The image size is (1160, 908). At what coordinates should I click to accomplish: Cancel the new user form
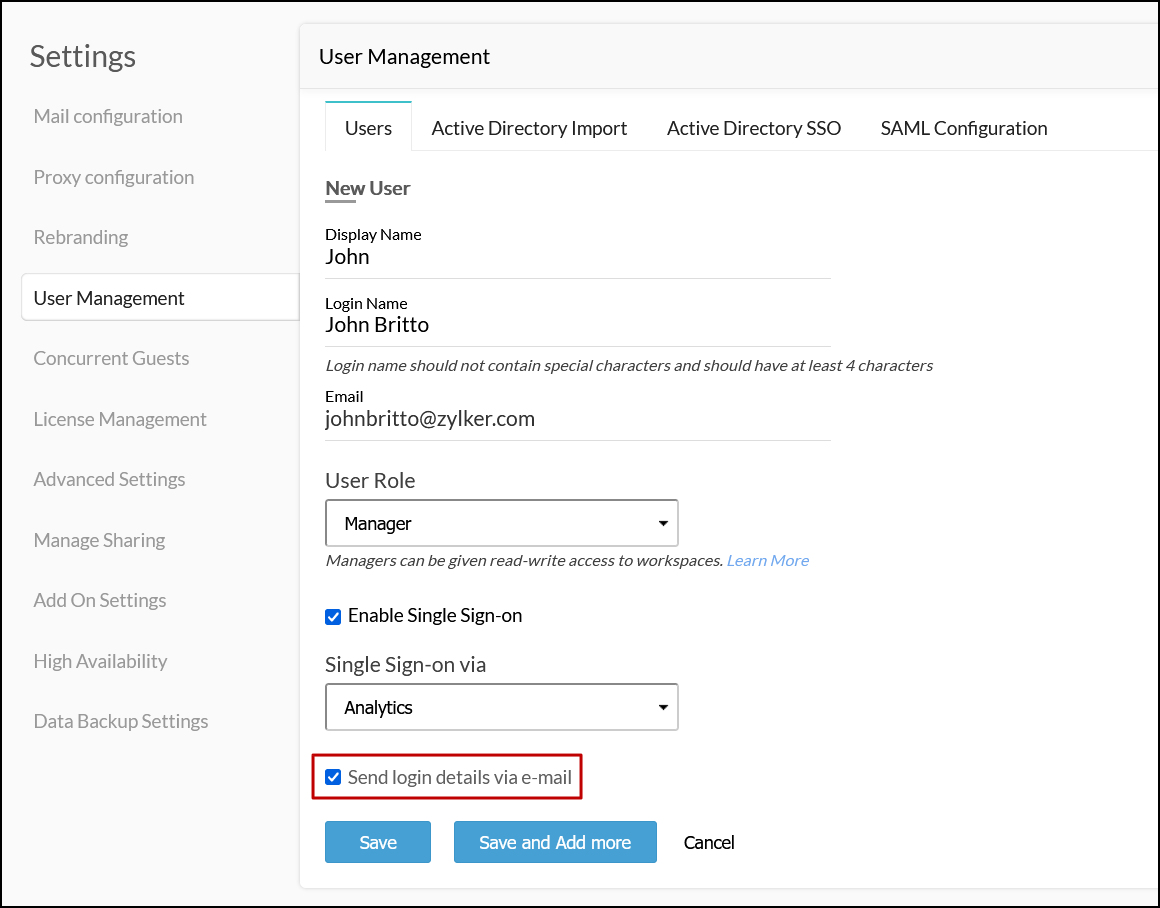click(709, 842)
